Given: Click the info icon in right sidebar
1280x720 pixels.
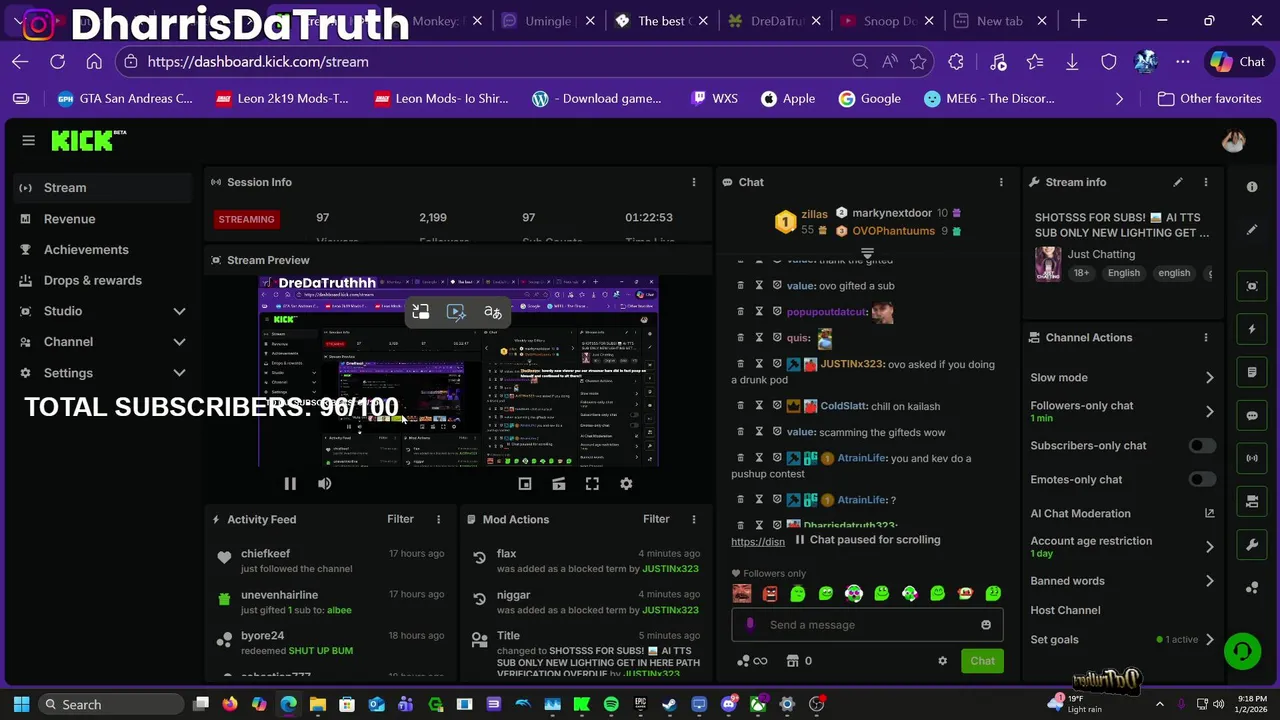Looking at the screenshot, I should click(x=1252, y=187).
